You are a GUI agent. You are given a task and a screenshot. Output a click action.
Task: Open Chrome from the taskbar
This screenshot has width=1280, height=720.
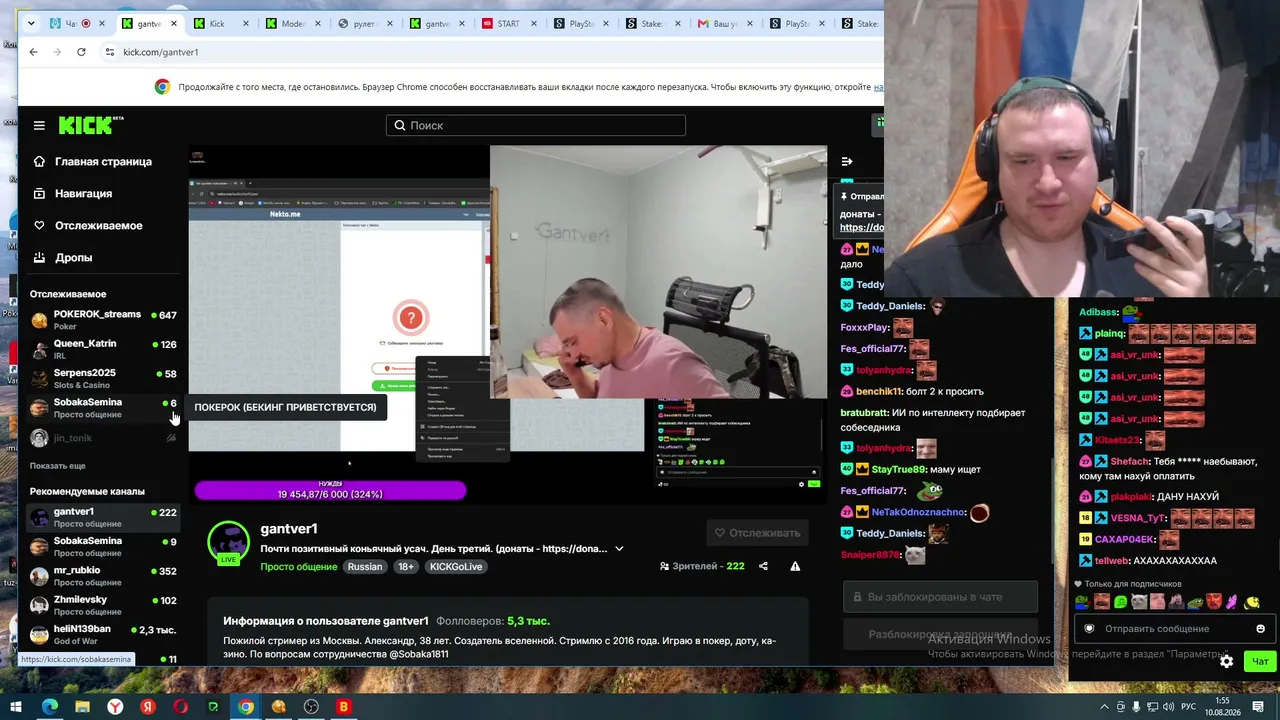[x=246, y=707]
